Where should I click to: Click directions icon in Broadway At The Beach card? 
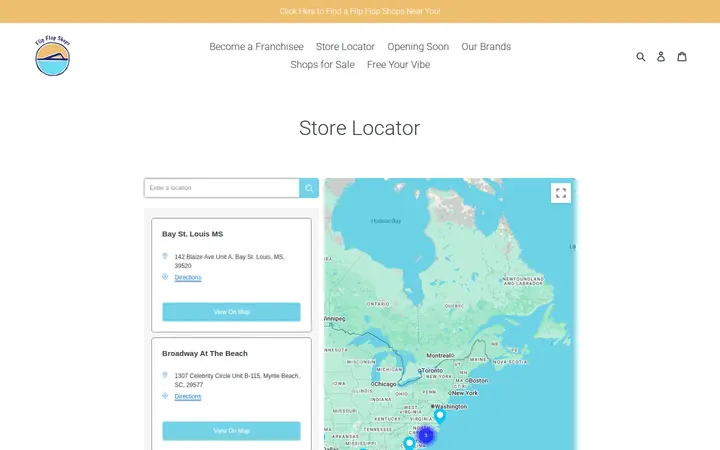165,395
